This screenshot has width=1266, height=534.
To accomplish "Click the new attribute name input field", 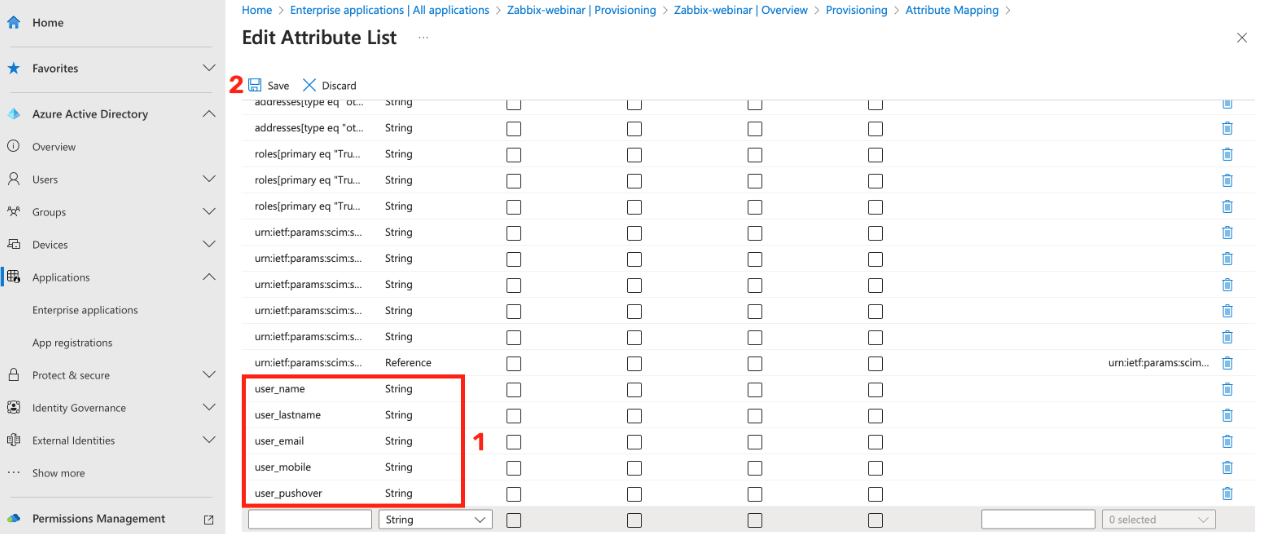I will pos(309,520).
